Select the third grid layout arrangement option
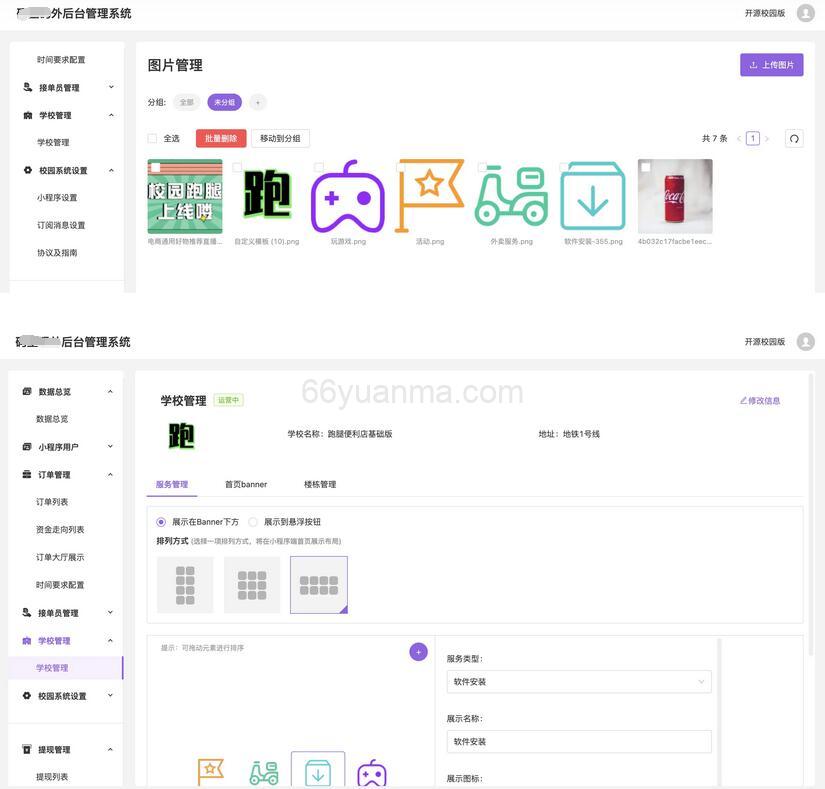Image resolution: width=825 pixels, height=789 pixels. coord(319,586)
